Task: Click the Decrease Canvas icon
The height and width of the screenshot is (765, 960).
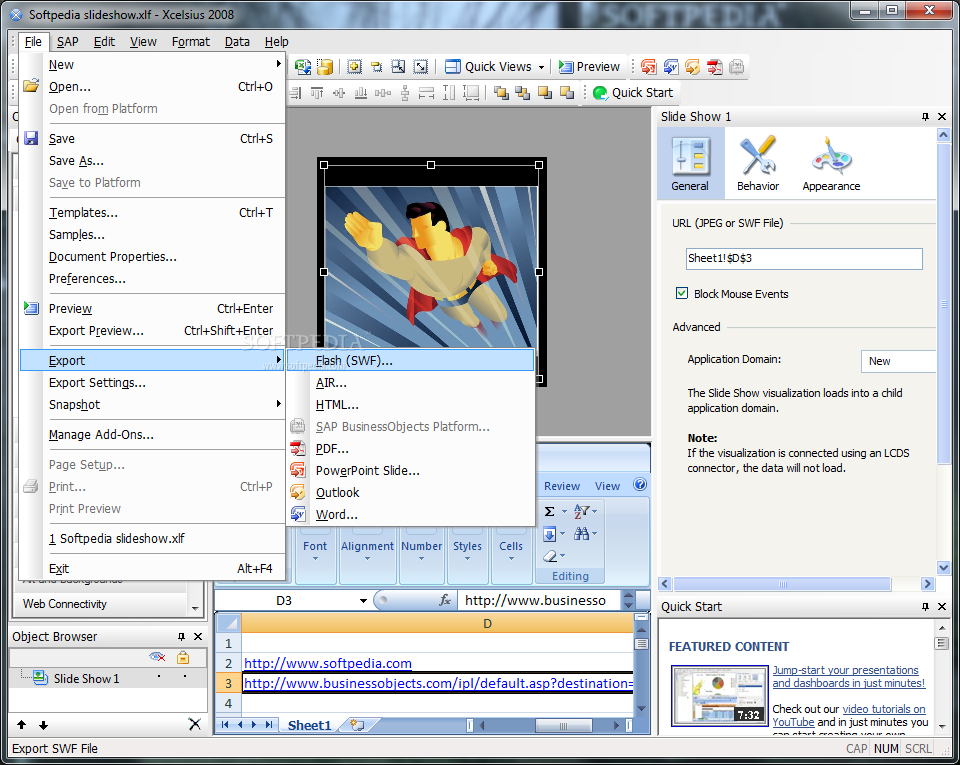Action: pyautogui.click(x=377, y=67)
